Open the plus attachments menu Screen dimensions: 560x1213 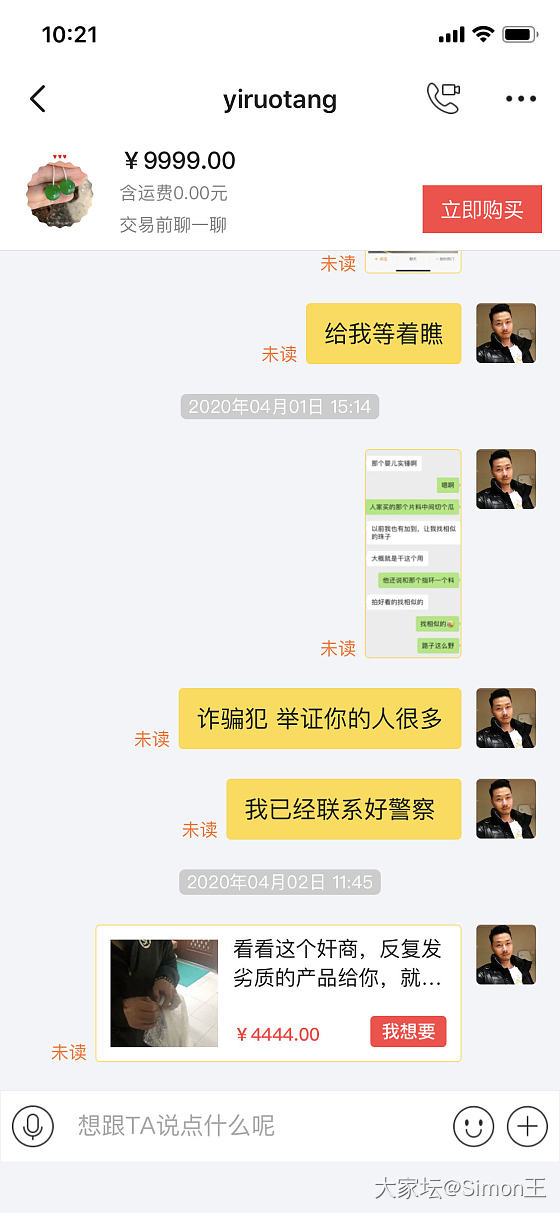point(527,1126)
